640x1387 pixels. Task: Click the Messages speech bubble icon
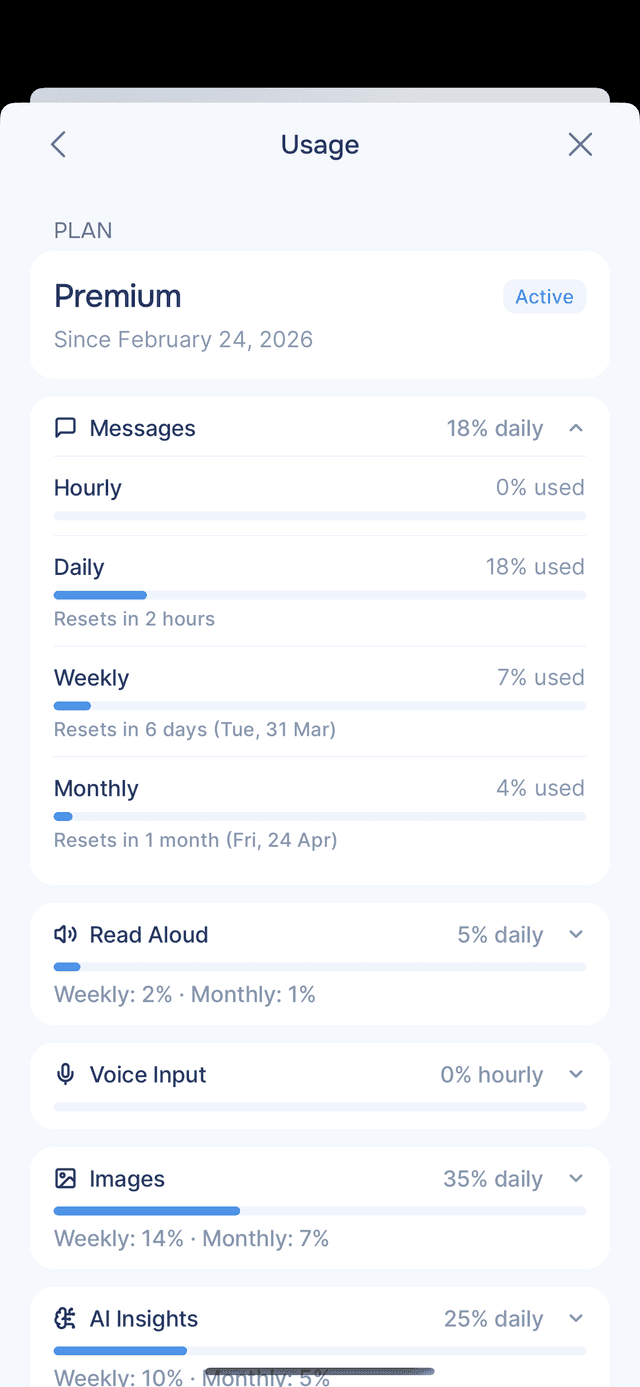[x=65, y=427]
